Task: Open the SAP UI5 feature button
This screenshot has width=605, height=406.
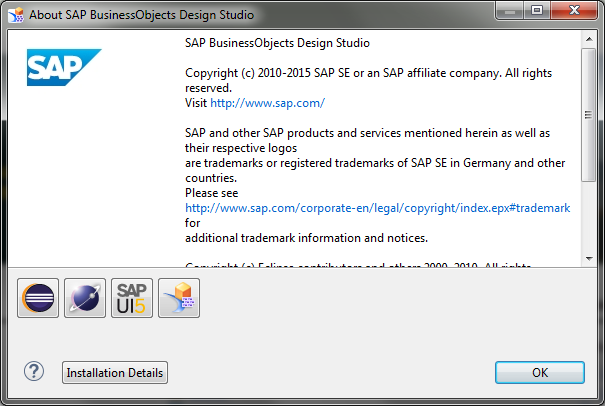Action: tap(132, 298)
